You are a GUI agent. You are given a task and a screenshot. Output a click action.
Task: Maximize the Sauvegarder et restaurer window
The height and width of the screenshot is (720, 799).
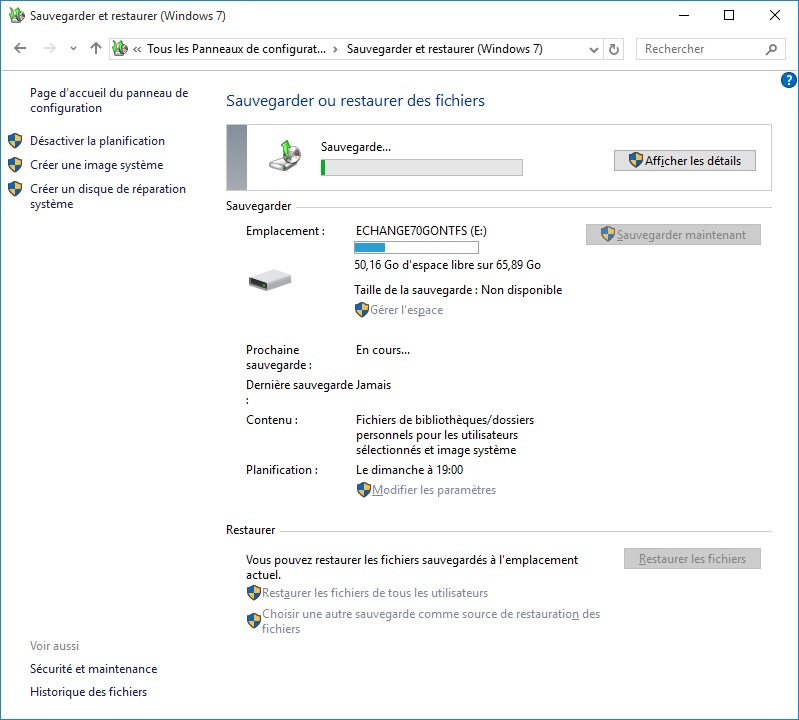coord(729,15)
